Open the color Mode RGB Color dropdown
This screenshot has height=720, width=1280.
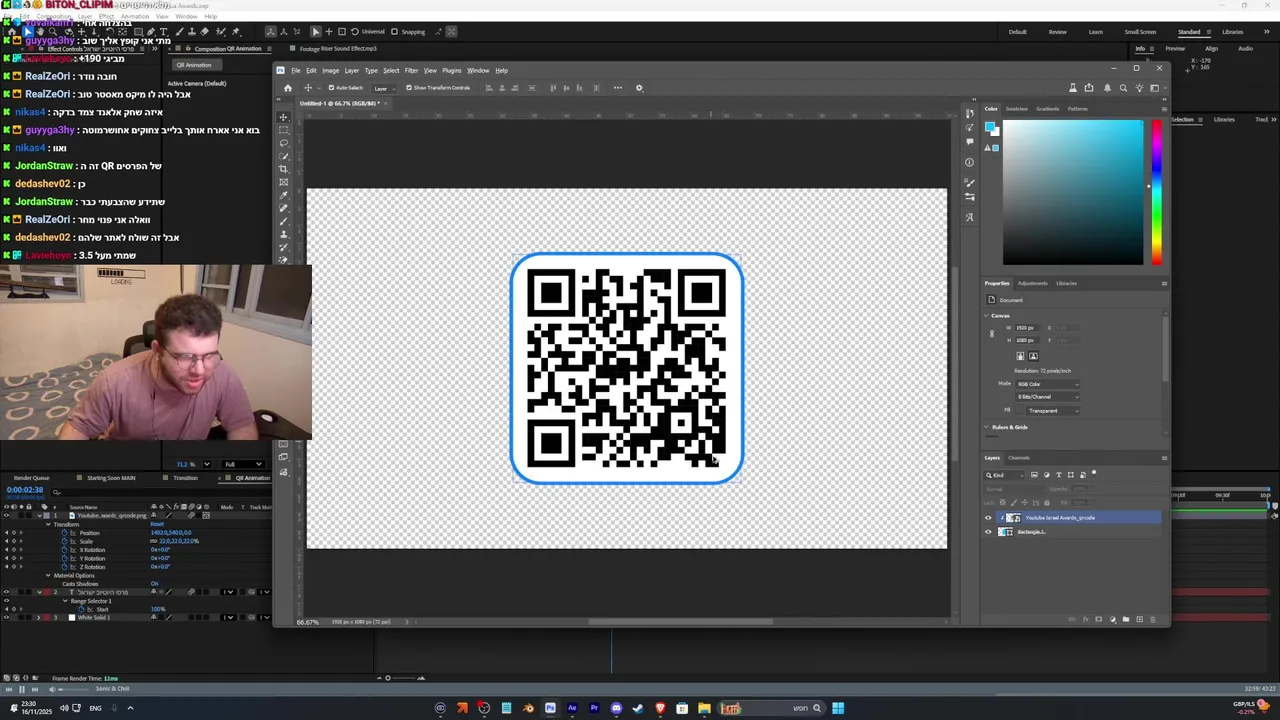tap(1048, 384)
